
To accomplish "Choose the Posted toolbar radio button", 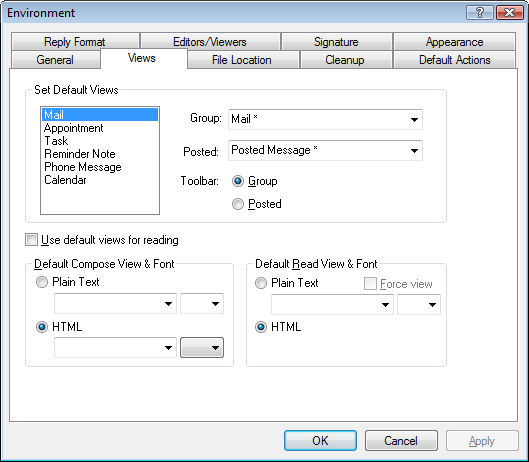I will pyautogui.click(x=238, y=204).
